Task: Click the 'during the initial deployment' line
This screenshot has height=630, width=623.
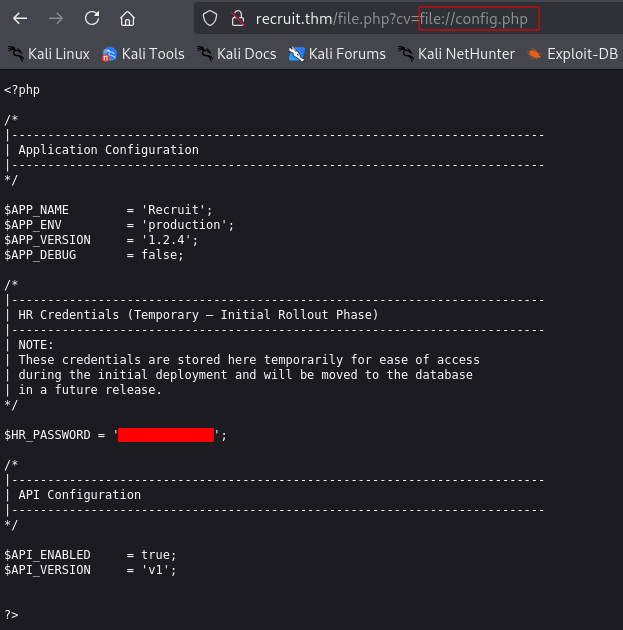Action: (245, 375)
